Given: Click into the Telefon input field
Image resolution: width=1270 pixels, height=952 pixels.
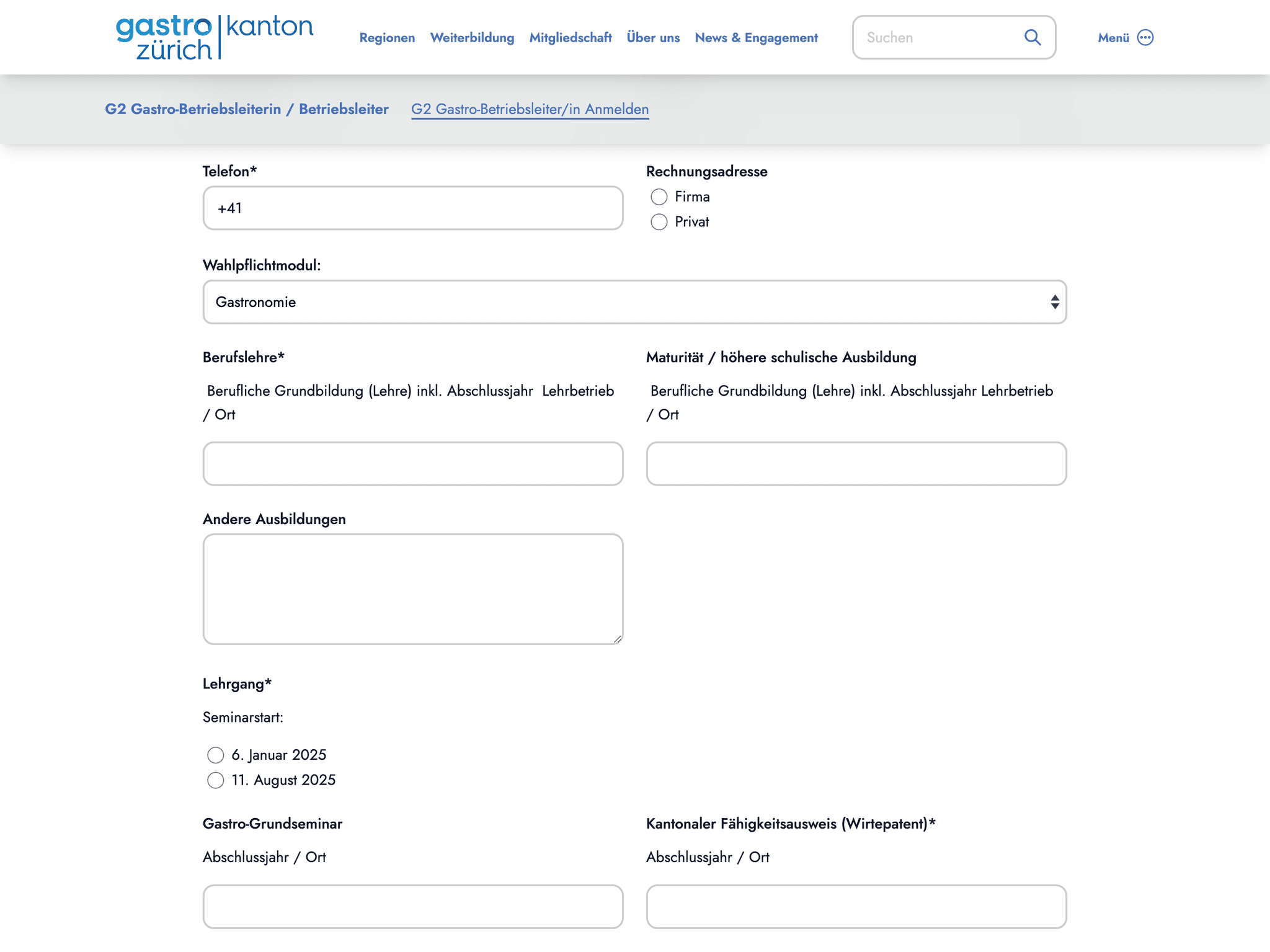Looking at the screenshot, I should (413, 208).
